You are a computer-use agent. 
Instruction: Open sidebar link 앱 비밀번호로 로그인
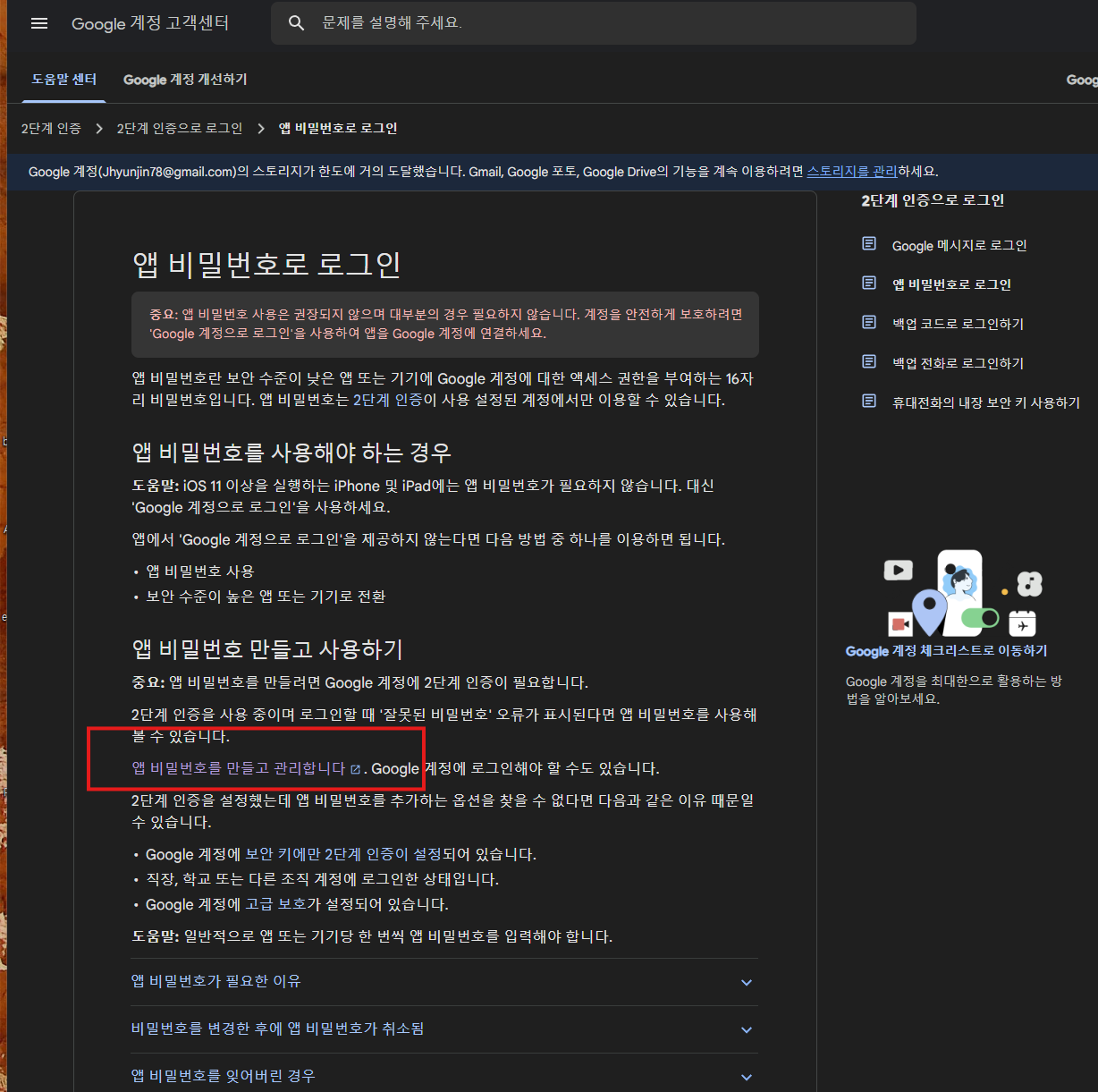pos(951,284)
